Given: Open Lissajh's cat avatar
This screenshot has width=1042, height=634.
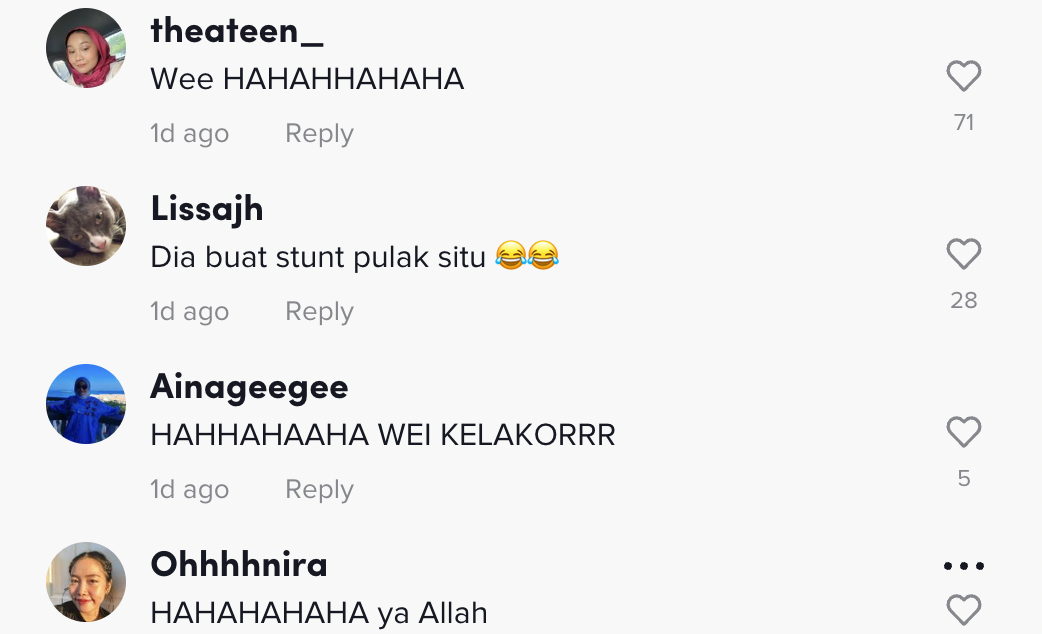Looking at the screenshot, I should (x=86, y=226).
